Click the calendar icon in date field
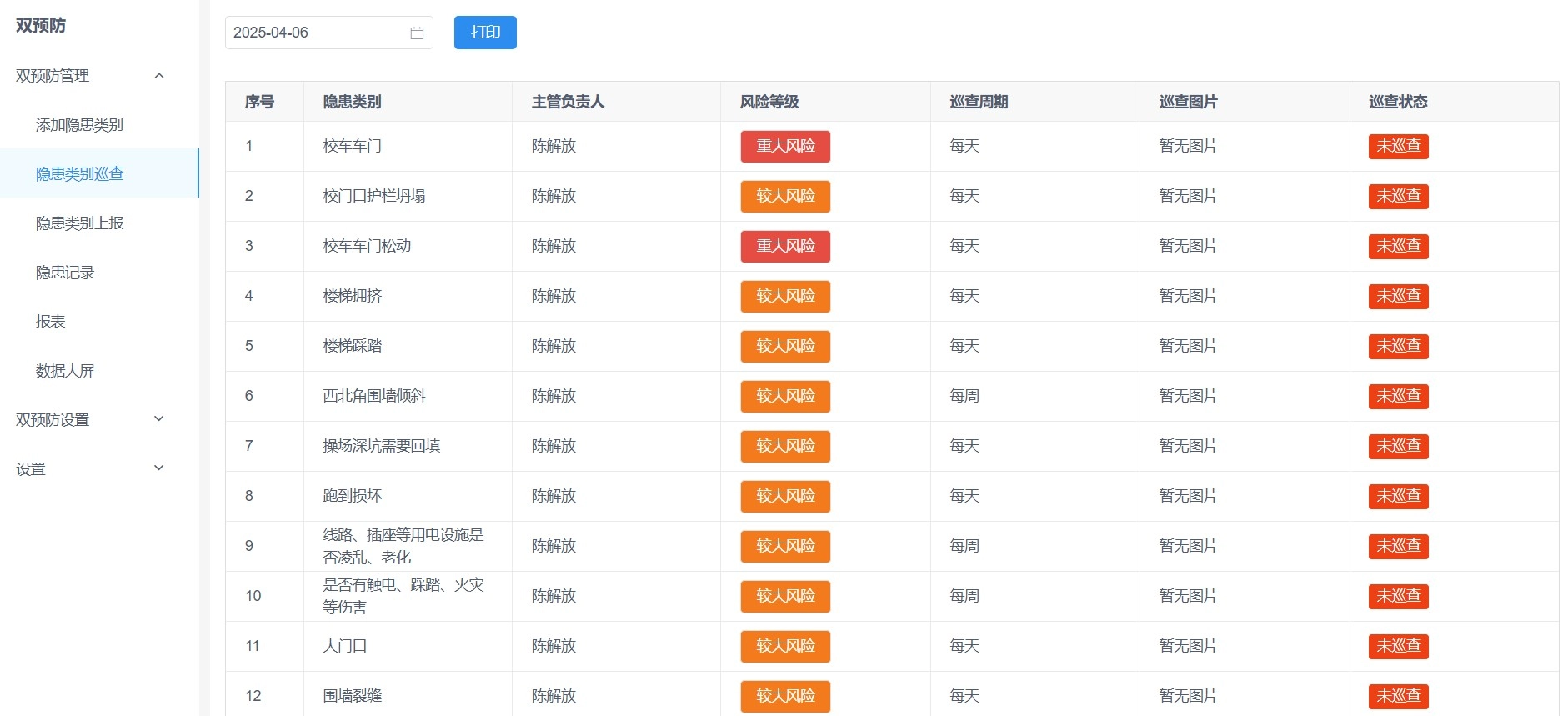Screen dimensions: 1568x716 click(417, 33)
